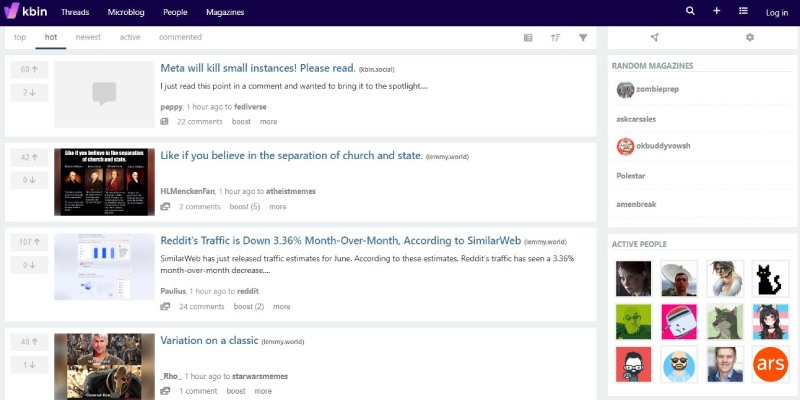The width and height of the screenshot is (800, 400).
Task: Downvote the church and state post
Action: coord(30,180)
